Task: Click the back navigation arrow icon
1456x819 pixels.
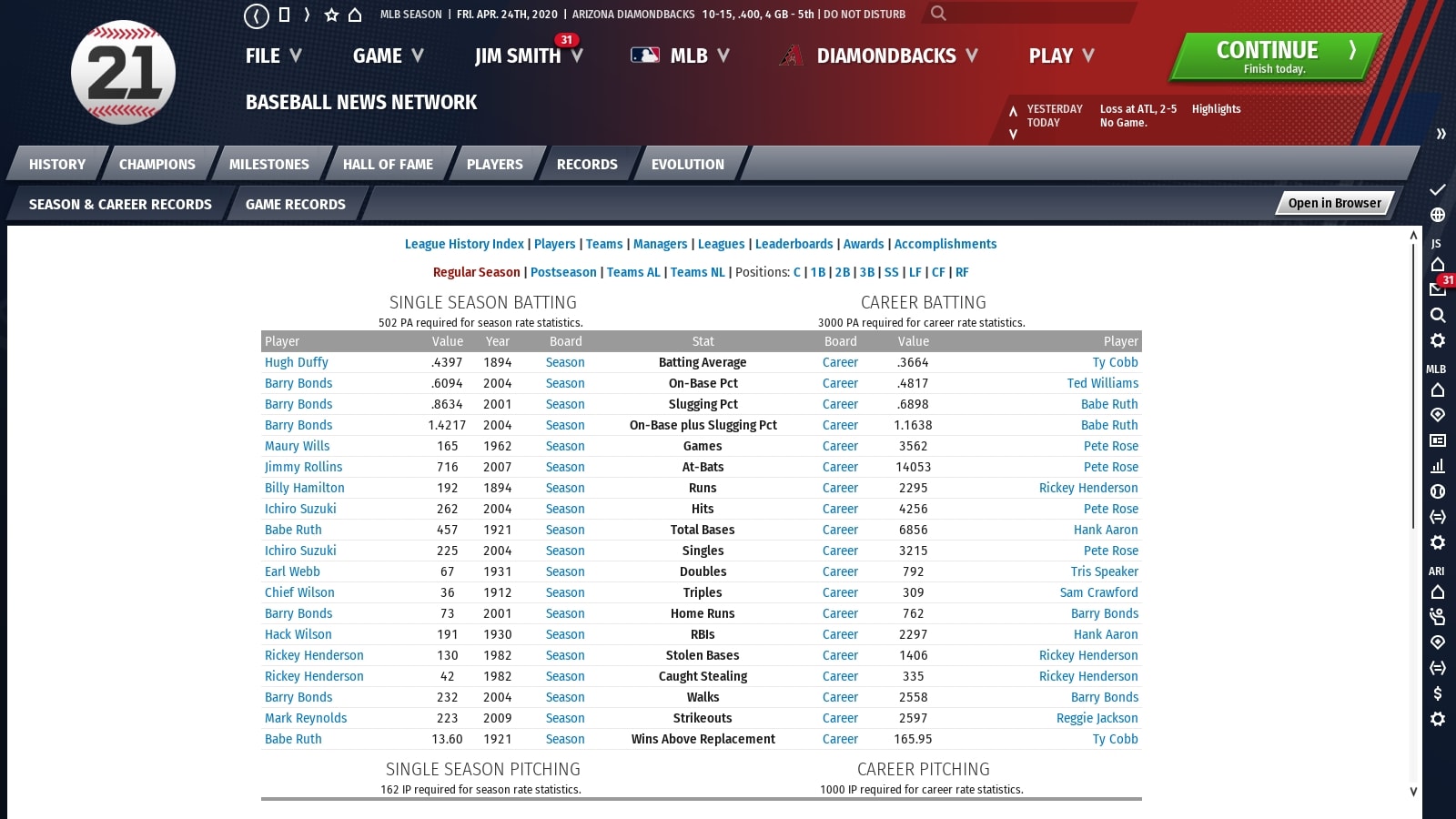Action: (x=257, y=15)
